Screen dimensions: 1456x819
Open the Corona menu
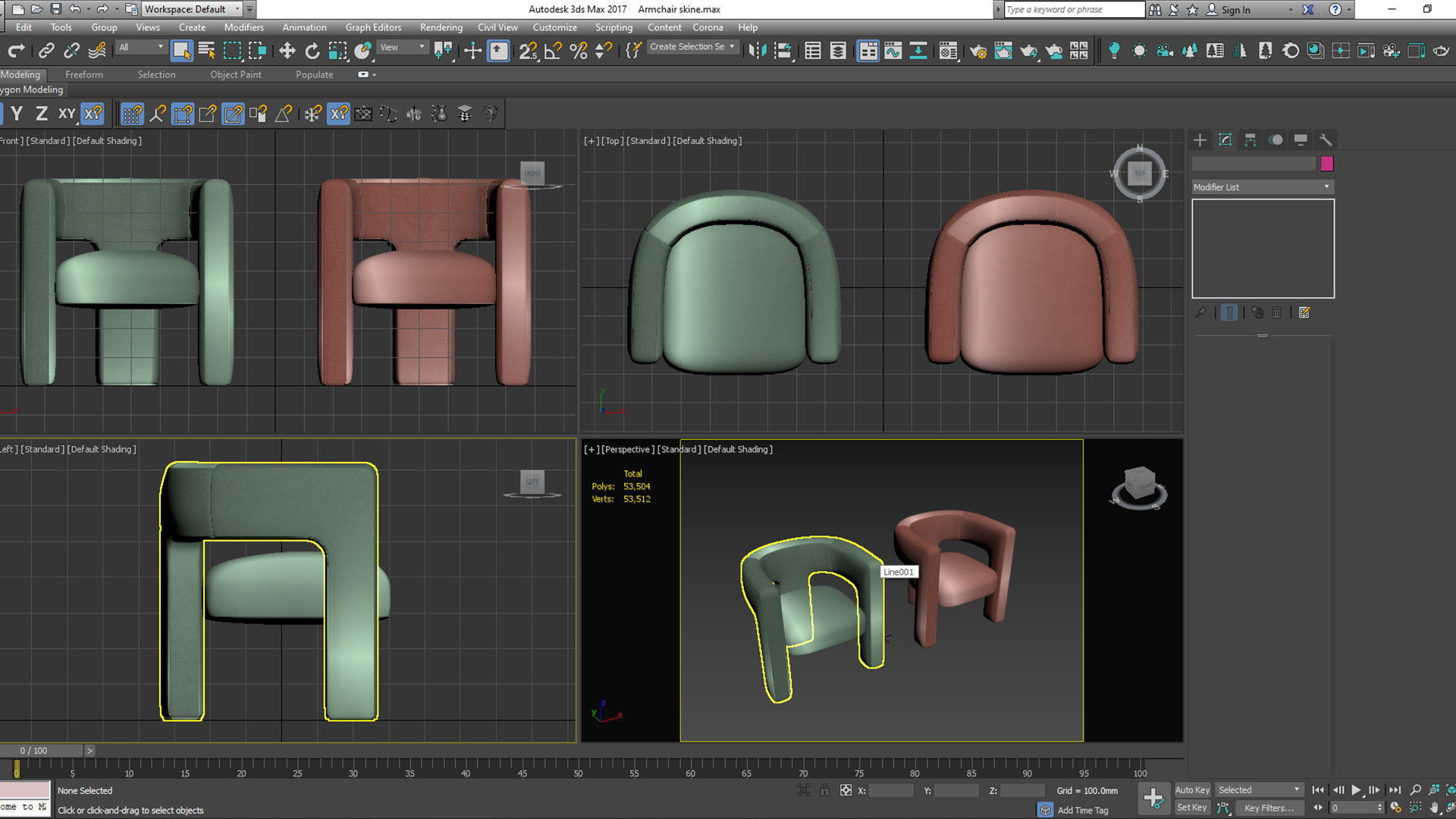tap(708, 27)
